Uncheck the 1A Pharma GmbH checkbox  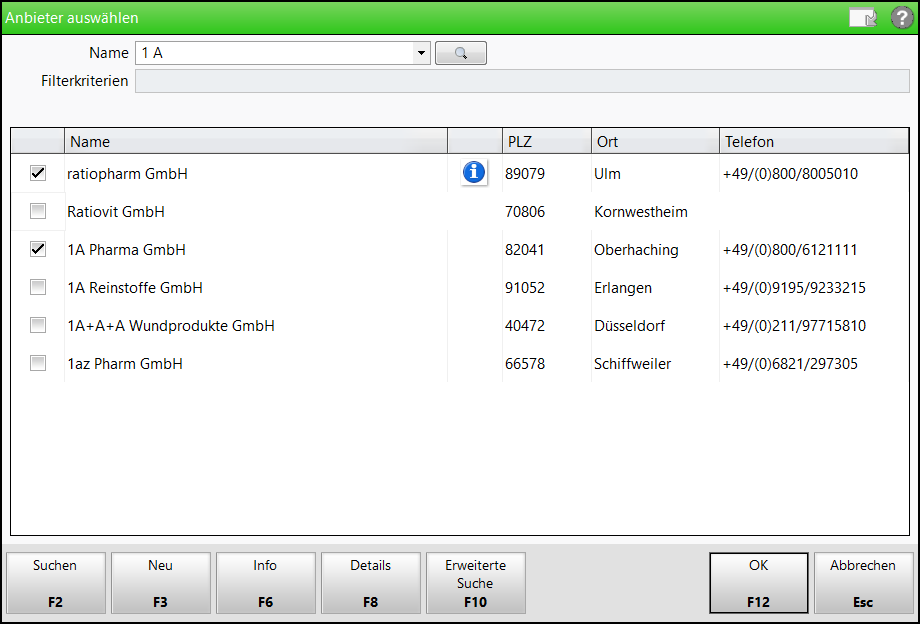[38, 249]
